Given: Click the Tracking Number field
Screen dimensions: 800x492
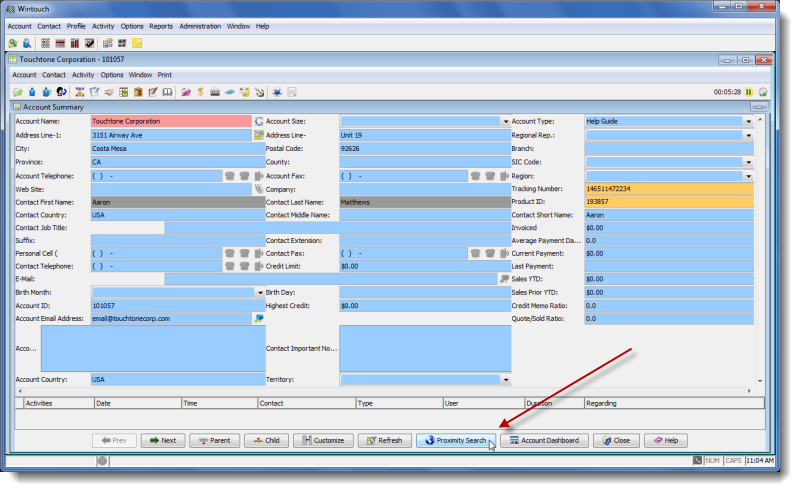Looking at the screenshot, I should coord(669,189).
